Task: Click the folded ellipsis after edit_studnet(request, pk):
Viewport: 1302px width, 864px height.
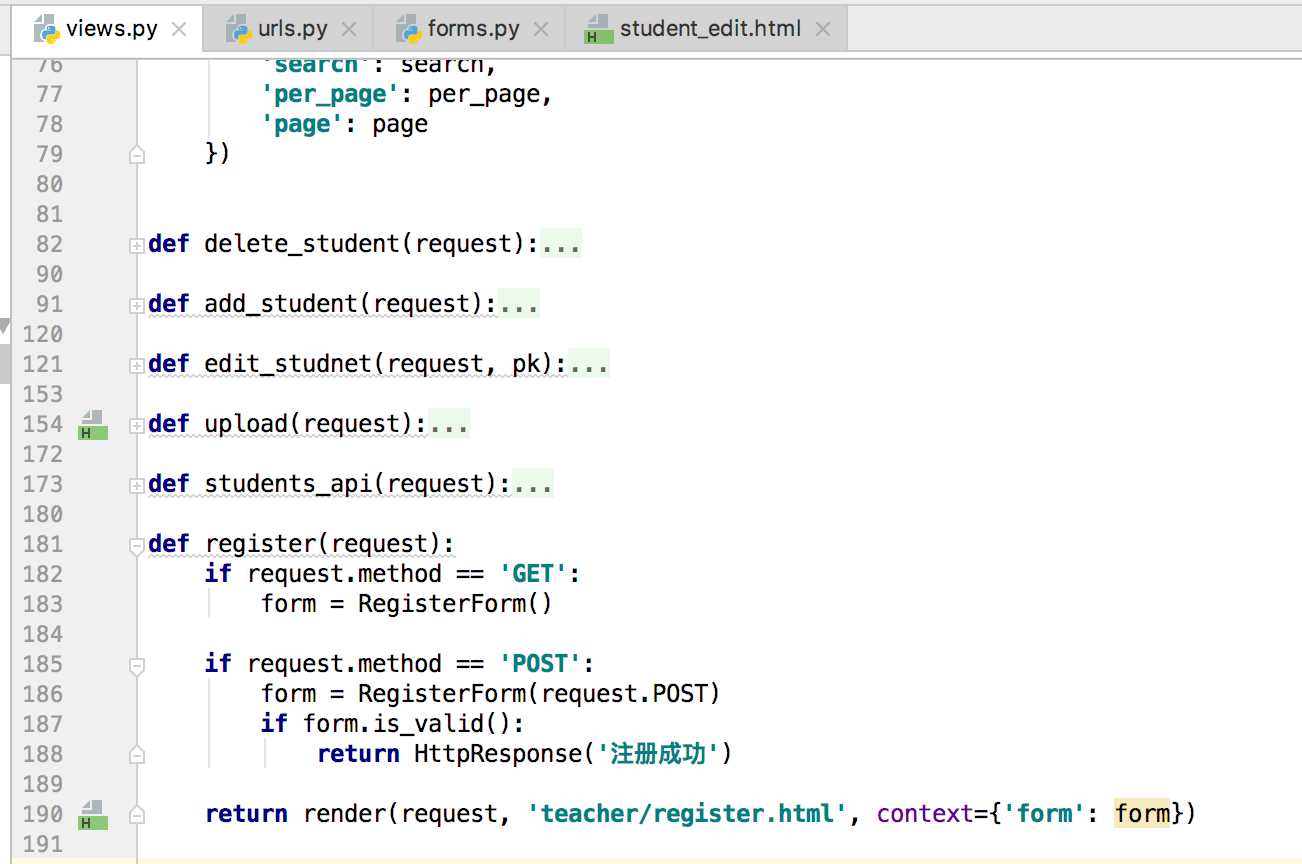Action: pyautogui.click(x=589, y=364)
